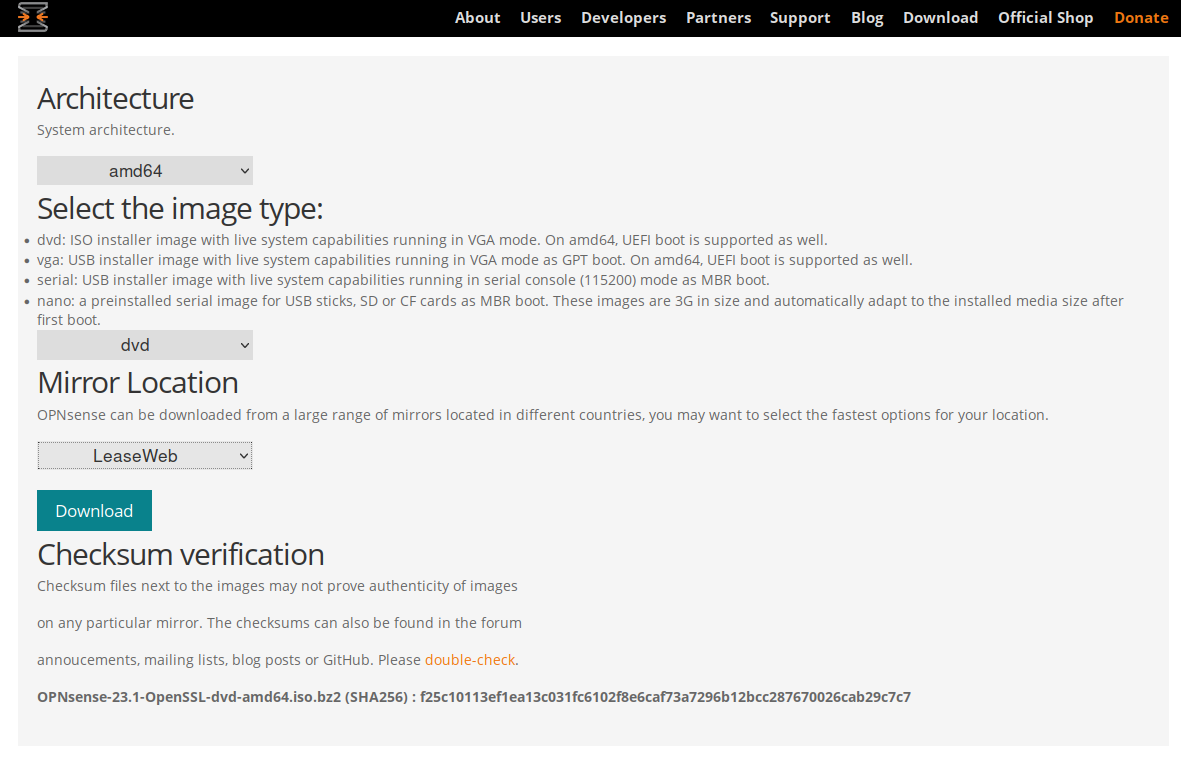Click the Architecture heading
The width and height of the screenshot is (1181, 761).
115,99
